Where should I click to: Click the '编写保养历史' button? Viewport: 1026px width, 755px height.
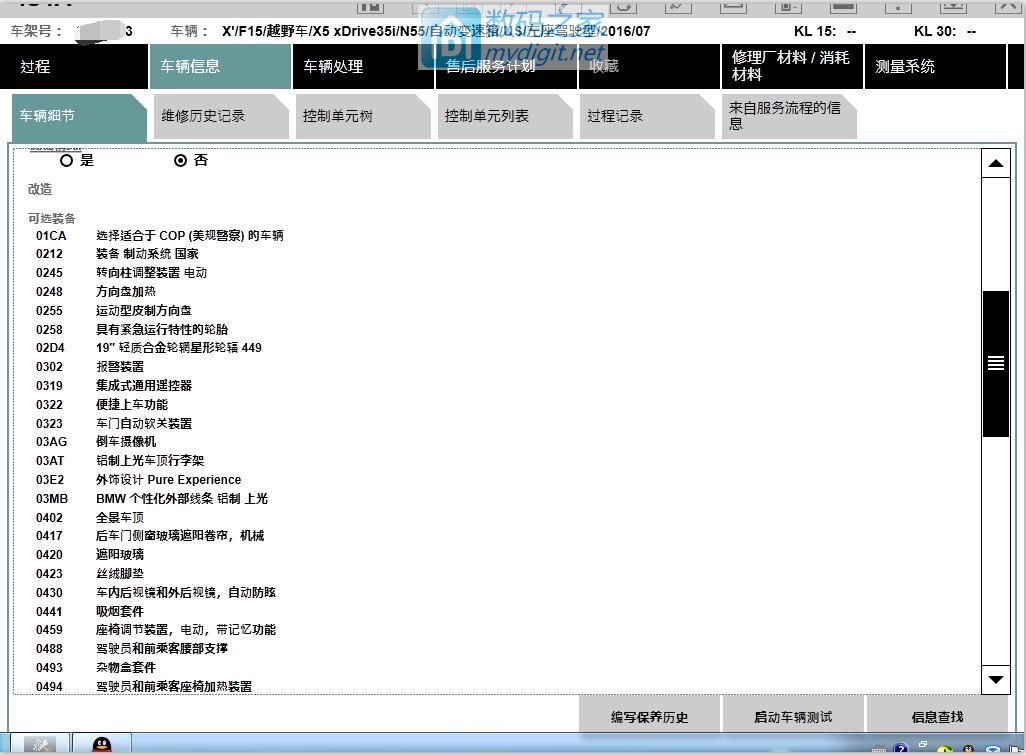click(648, 716)
